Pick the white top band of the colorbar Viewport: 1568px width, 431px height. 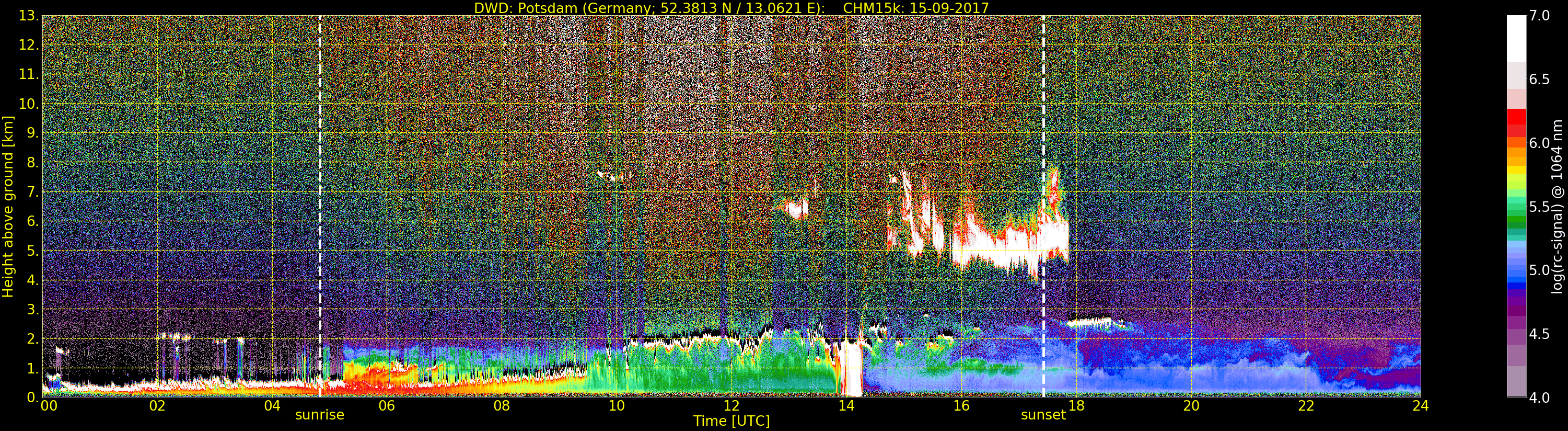coord(1516,39)
